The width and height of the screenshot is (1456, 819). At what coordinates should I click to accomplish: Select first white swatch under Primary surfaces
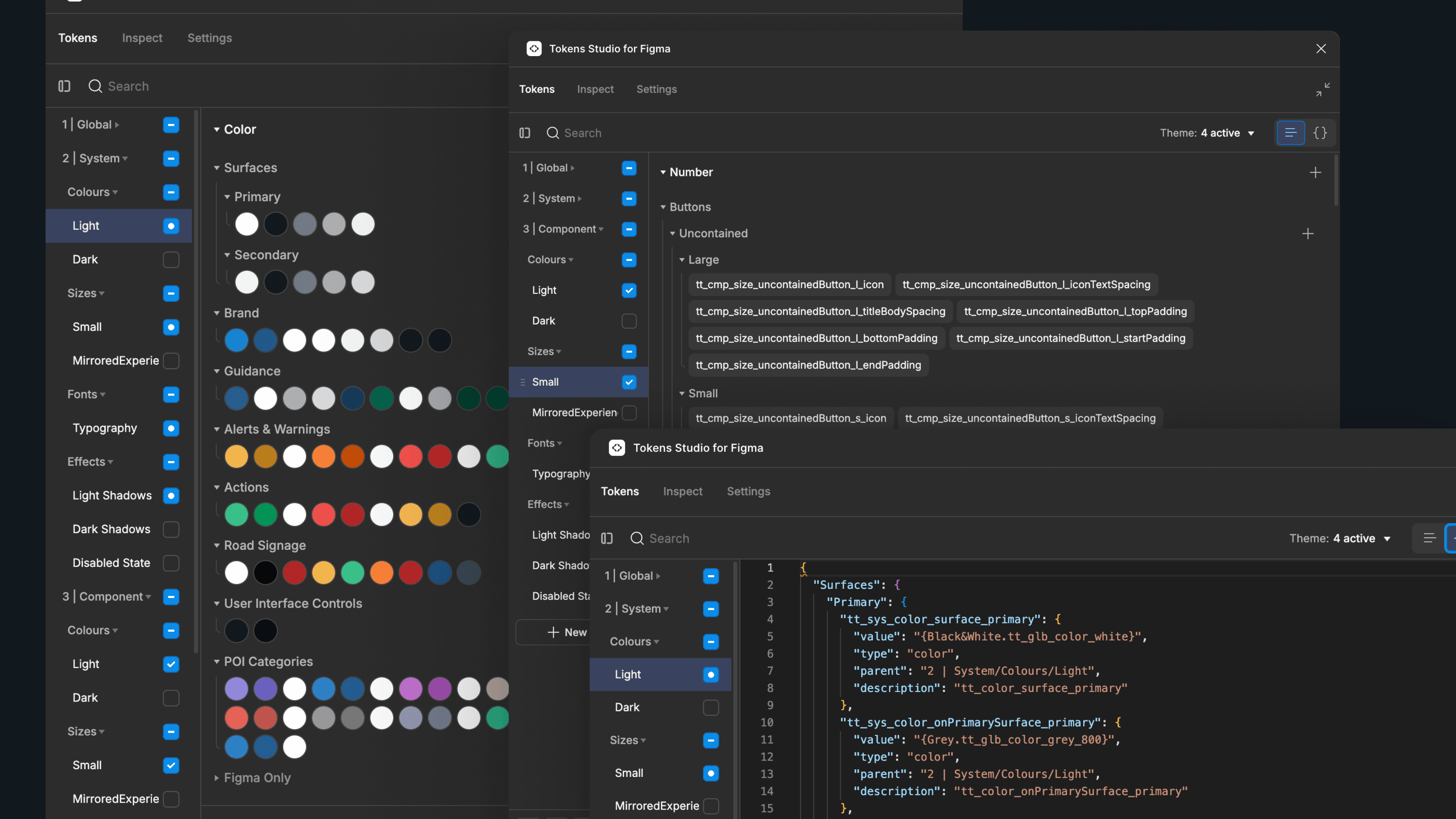247,224
